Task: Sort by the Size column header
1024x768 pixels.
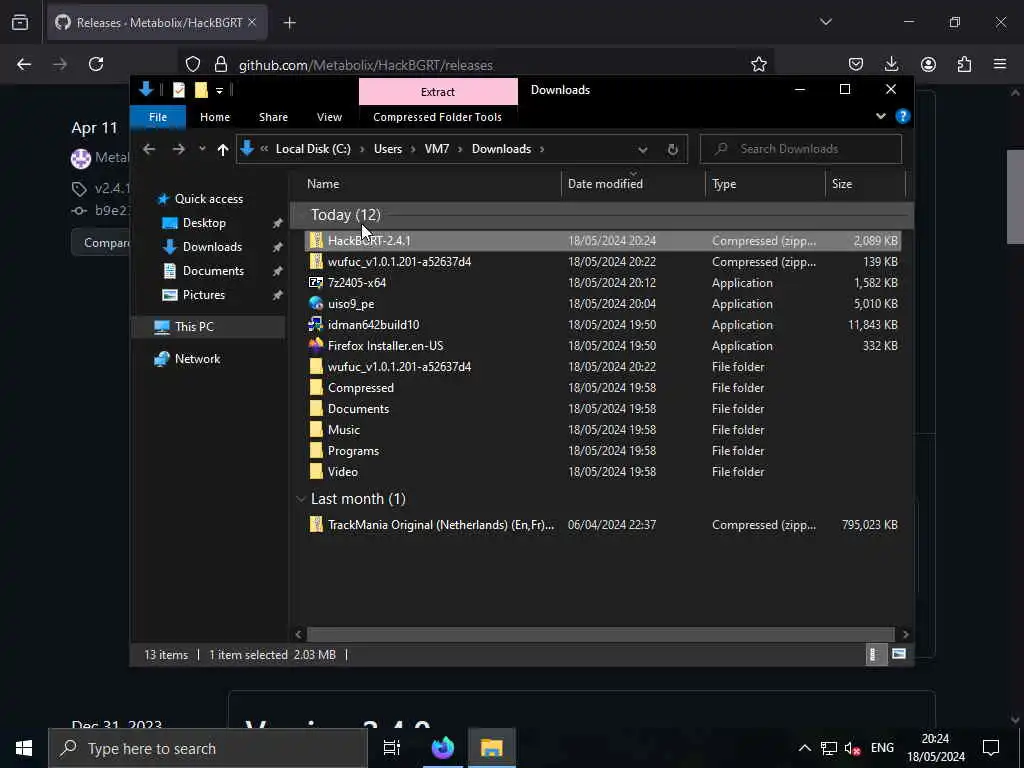Action: click(x=865, y=184)
